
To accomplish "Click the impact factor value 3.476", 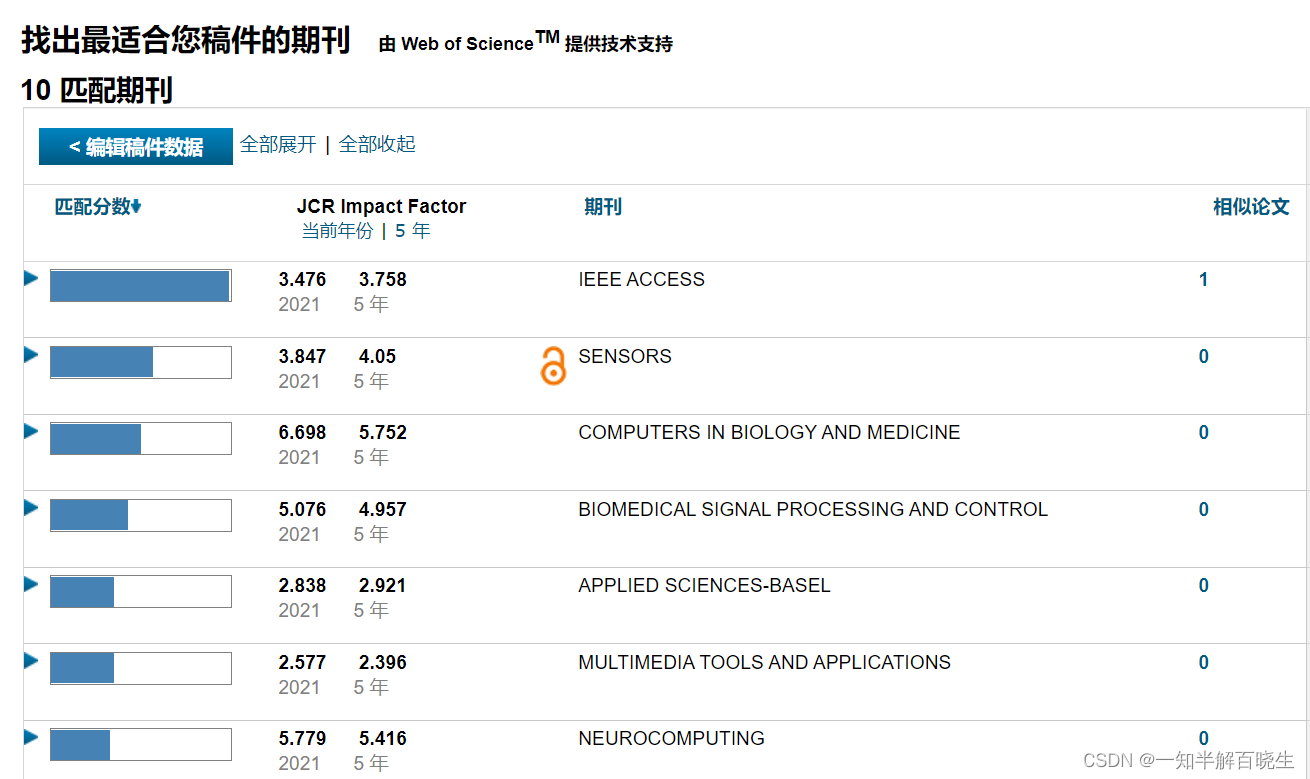I will click(302, 280).
